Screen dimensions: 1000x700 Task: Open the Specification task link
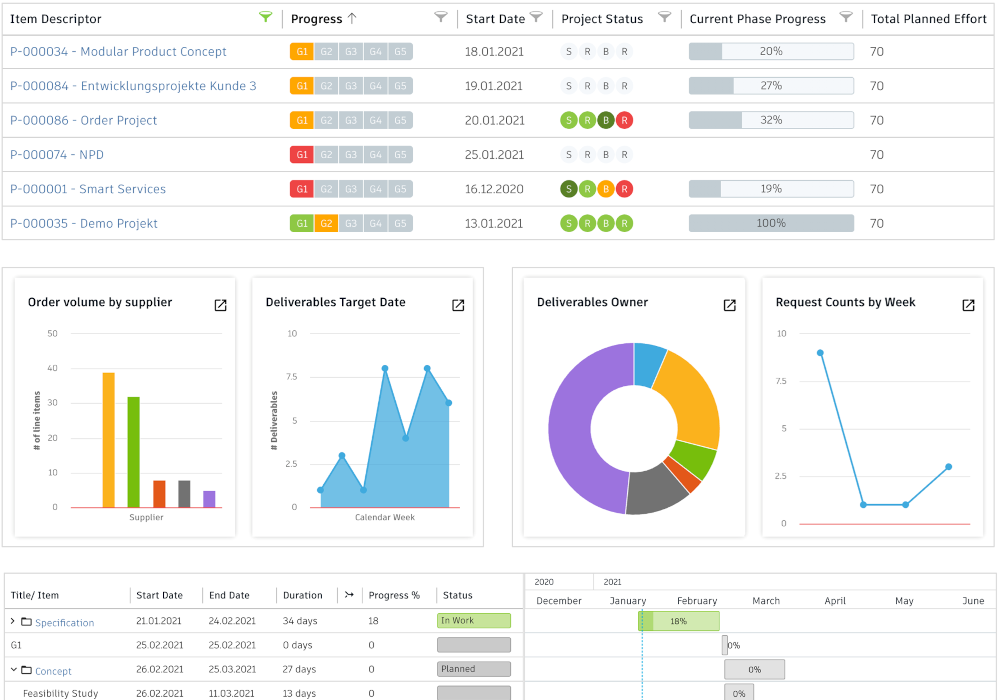[x=64, y=623]
